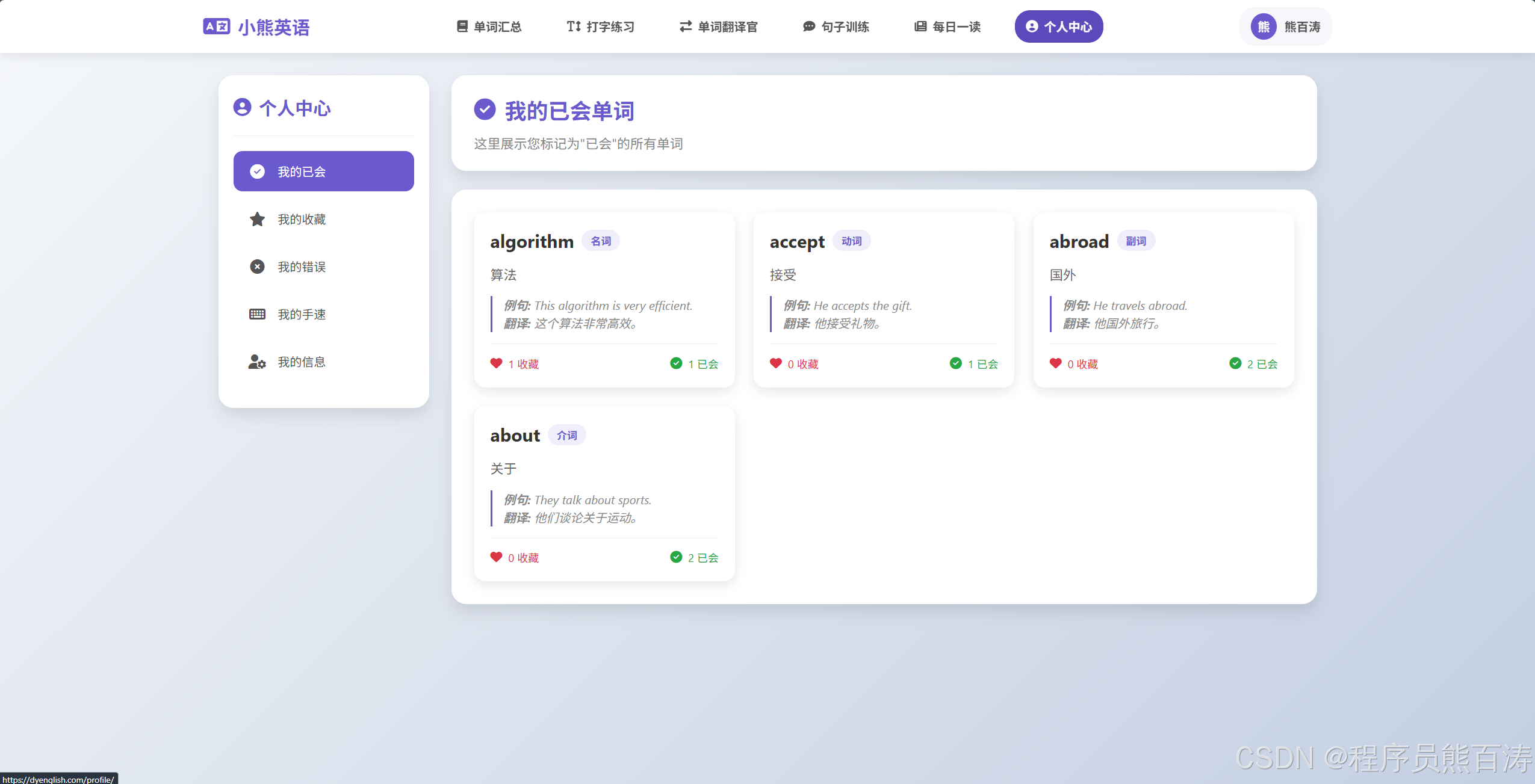Click the word 'abroad' card title

[x=1079, y=241]
